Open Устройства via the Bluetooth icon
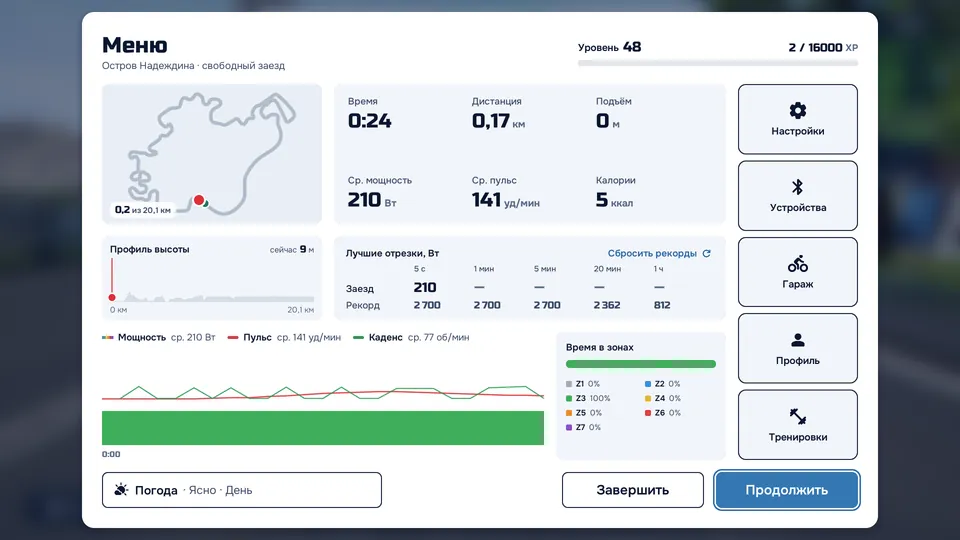 pyautogui.click(x=797, y=187)
